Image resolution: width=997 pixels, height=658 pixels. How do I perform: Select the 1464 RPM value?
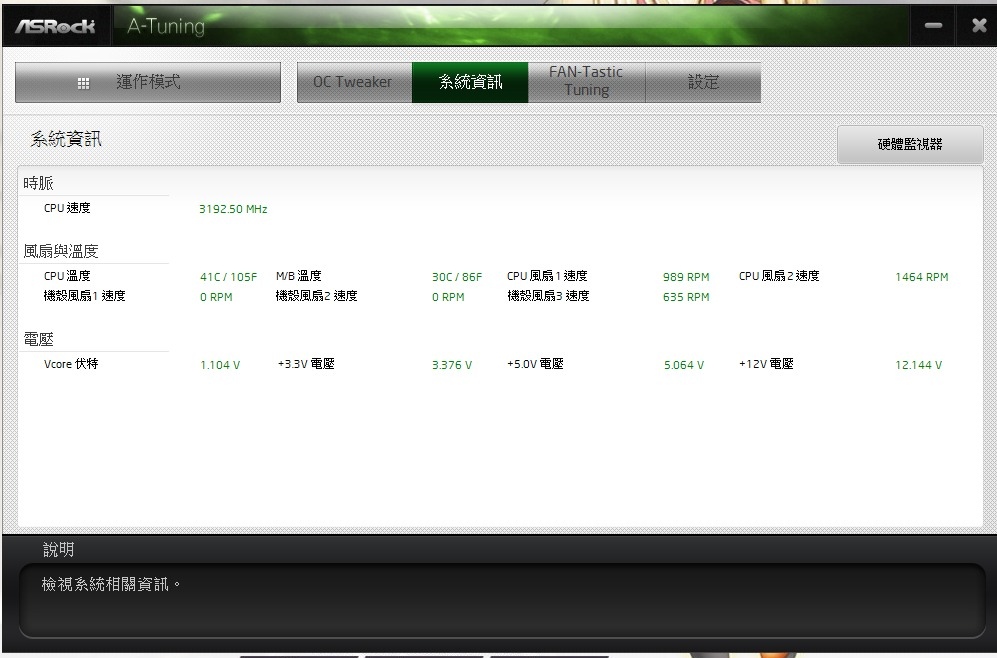(921, 277)
